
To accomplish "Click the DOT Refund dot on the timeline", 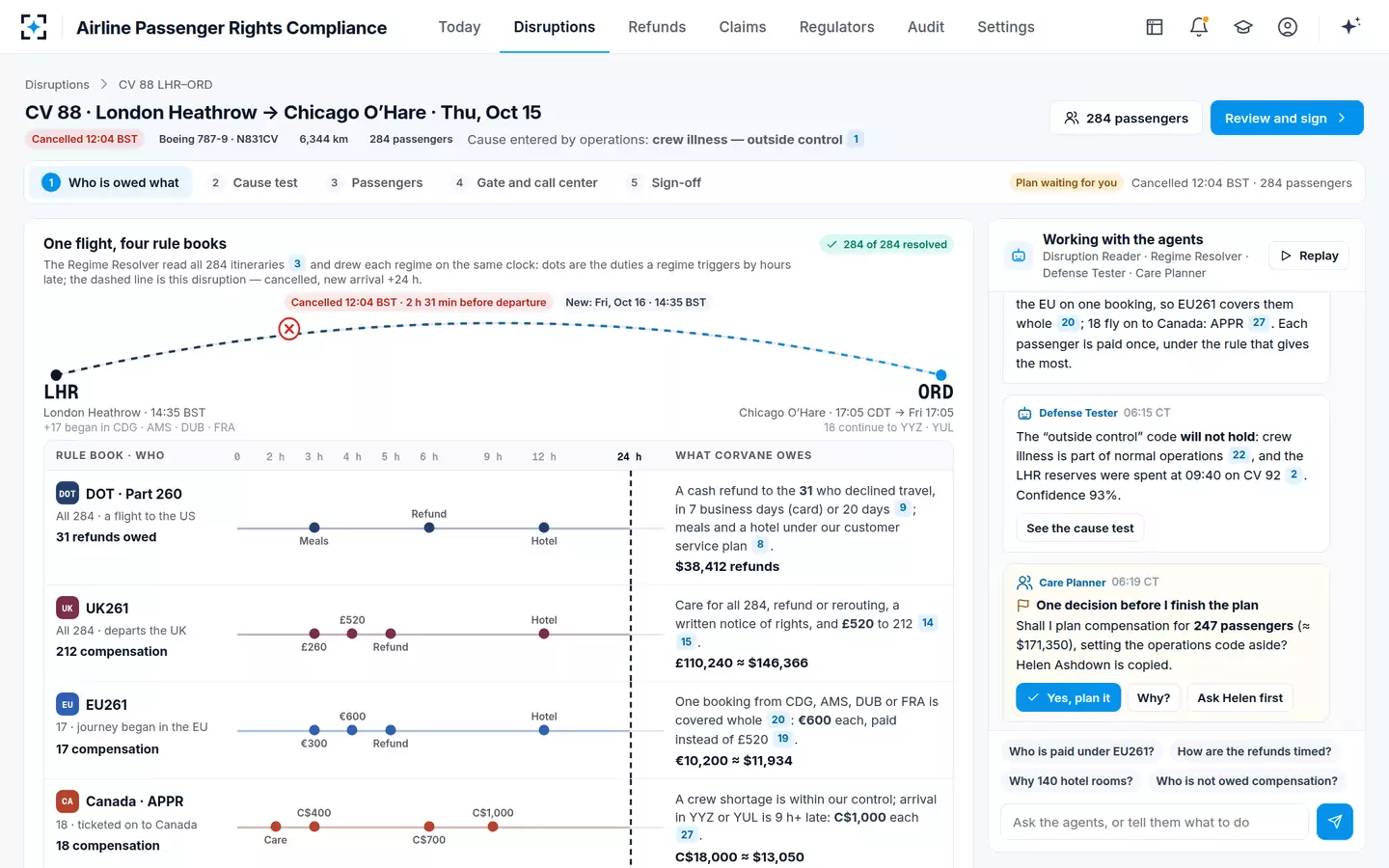I will [x=429, y=528].
